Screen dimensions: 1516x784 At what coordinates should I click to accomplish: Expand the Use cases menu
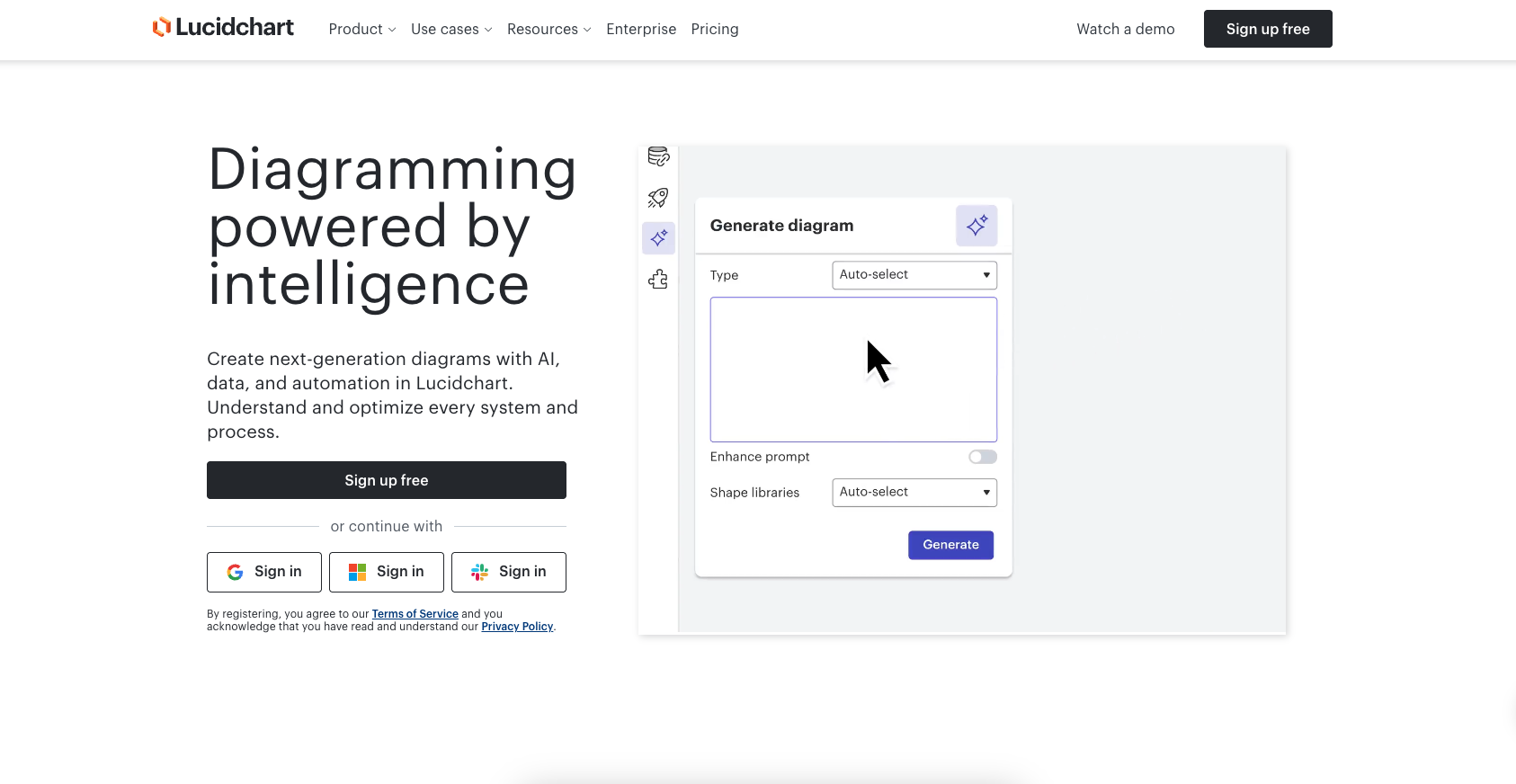(451, 29)
